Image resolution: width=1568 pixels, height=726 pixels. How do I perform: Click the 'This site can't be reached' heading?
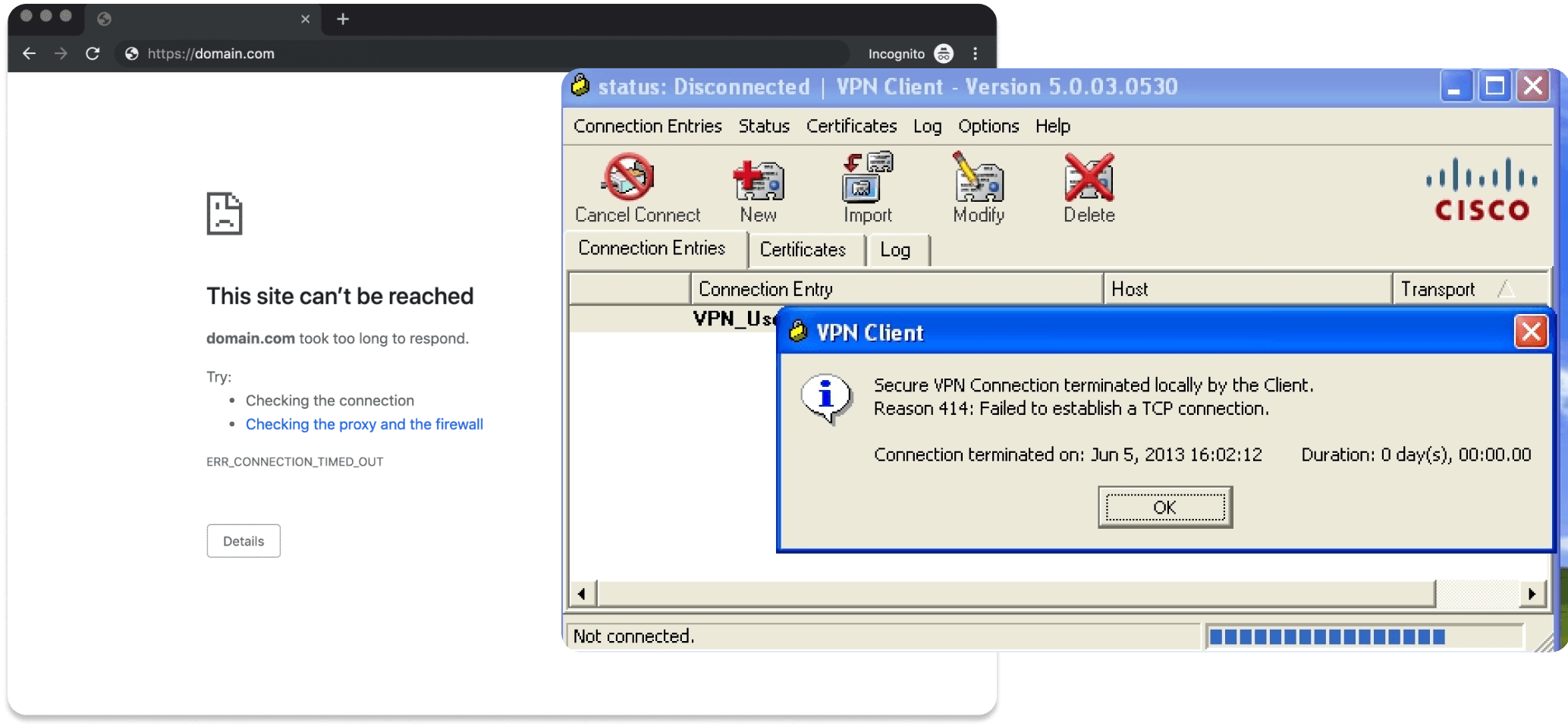point(340,296)
